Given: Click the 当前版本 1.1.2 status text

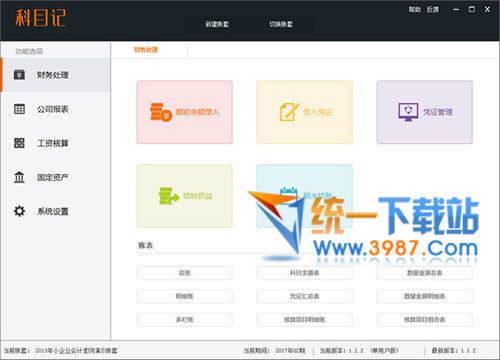Looking at the screenshot, I should (359, 351).
